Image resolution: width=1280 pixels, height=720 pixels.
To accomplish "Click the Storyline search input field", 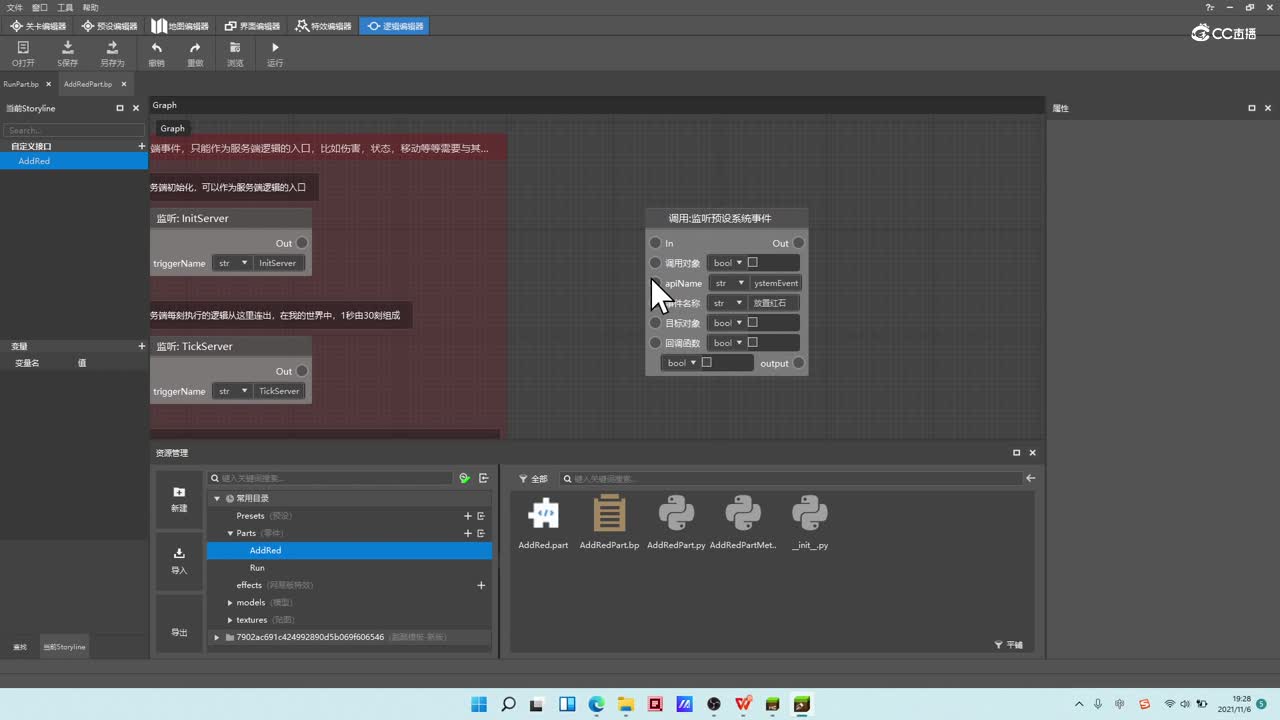I will (74, 131).
